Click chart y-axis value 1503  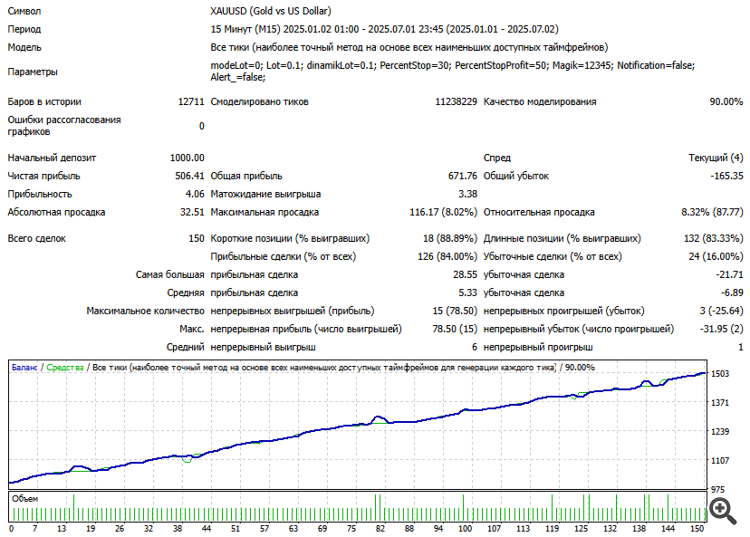tap(720, 374)
